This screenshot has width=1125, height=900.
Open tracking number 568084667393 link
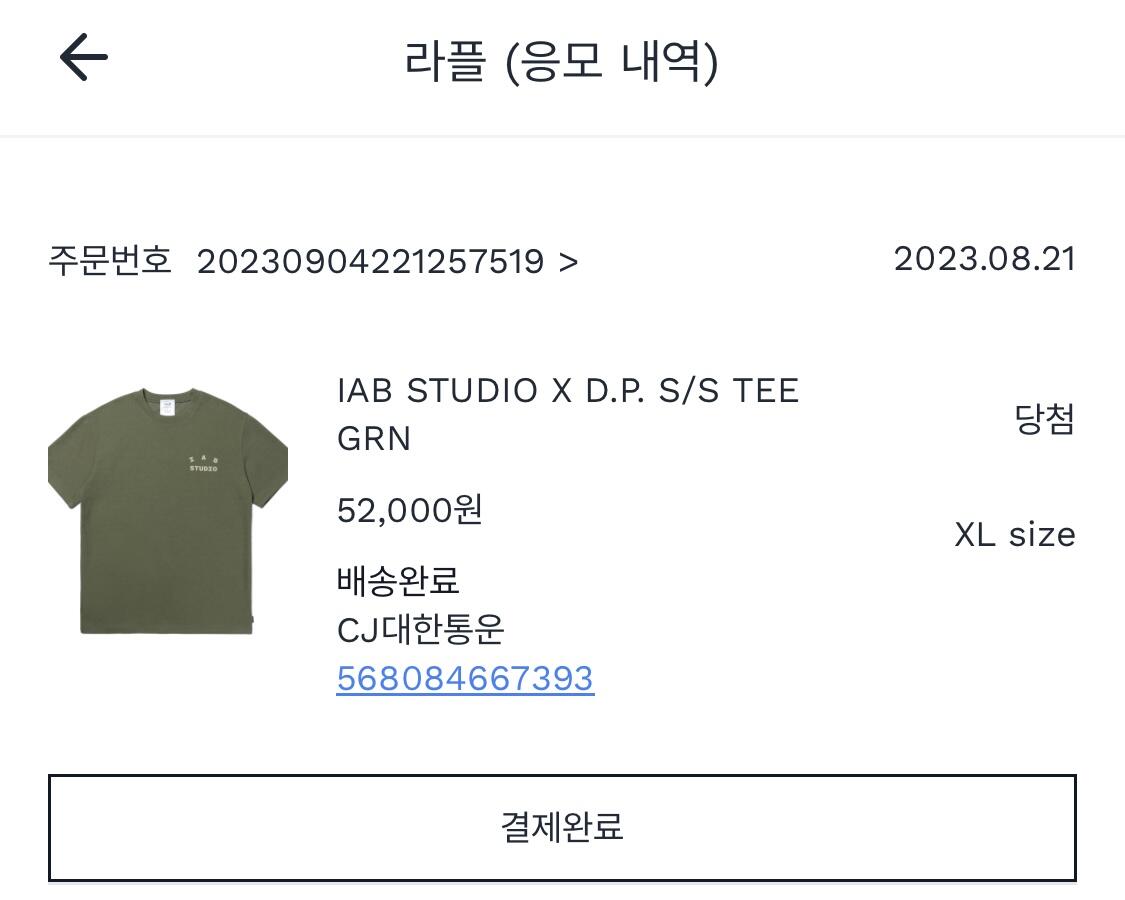(x=465, y=678)
